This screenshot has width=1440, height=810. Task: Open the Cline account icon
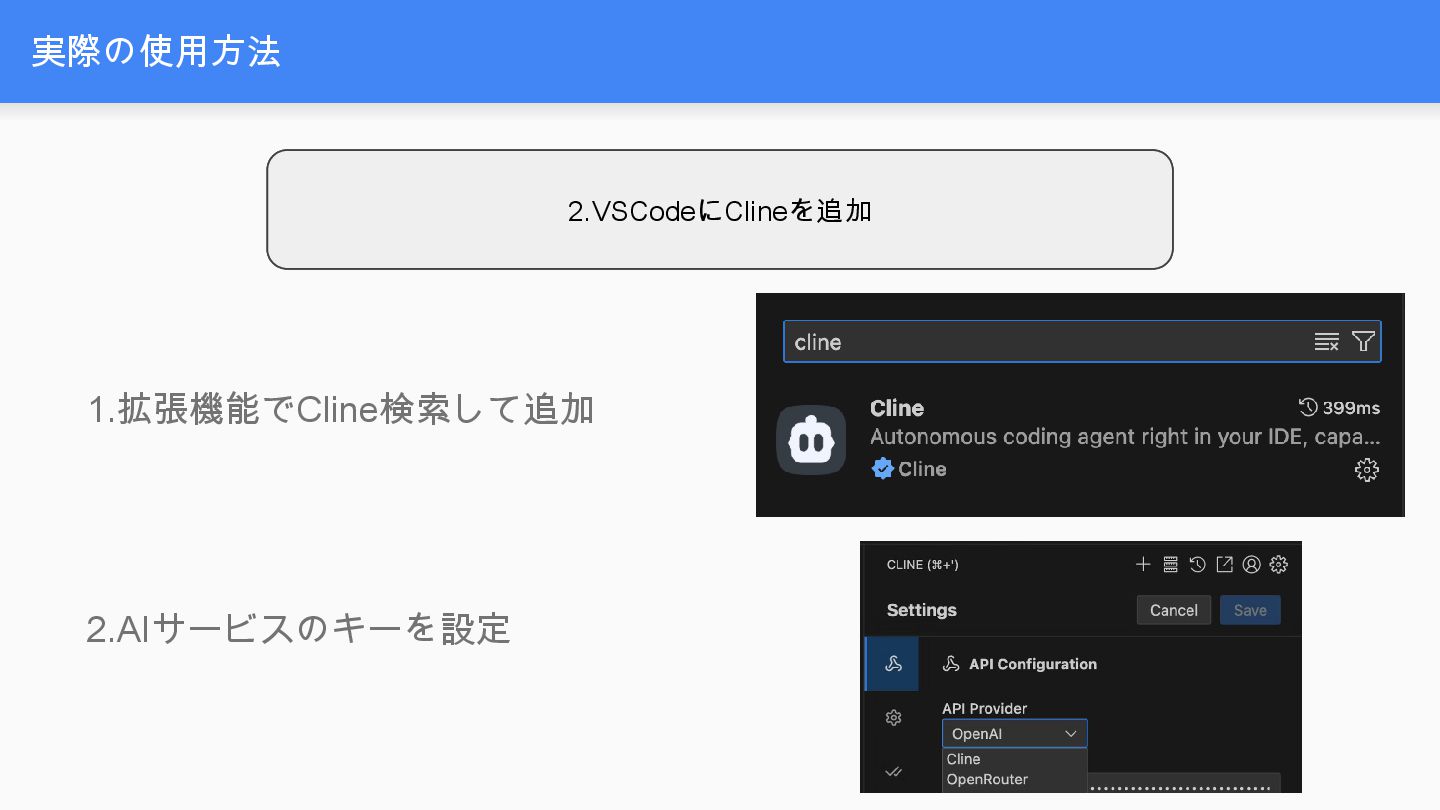coord(1251,564)
